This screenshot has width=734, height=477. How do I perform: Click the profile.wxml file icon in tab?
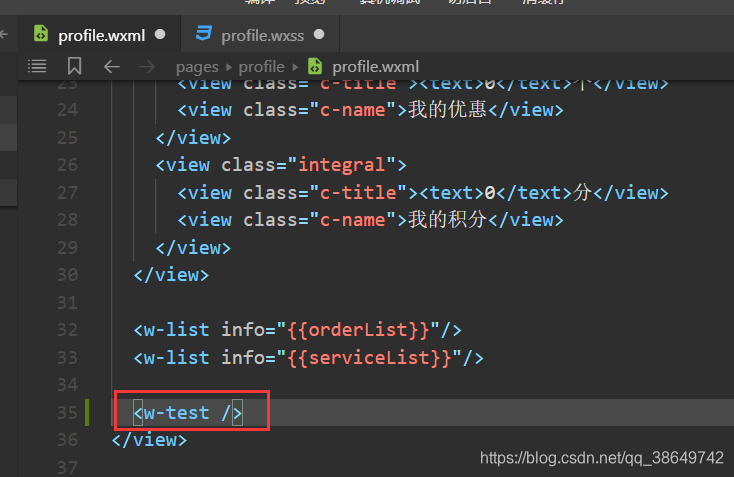41,34
